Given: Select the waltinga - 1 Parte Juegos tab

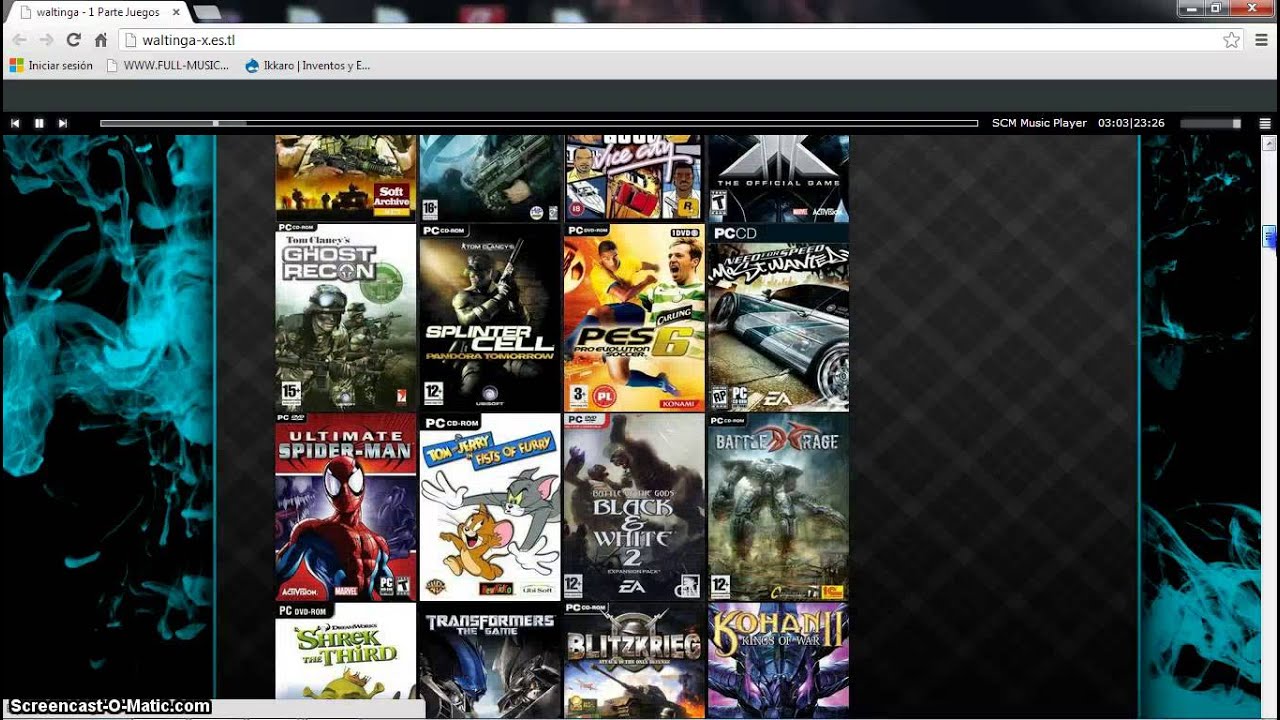Looking at the screenshot, I should [98, 12].
